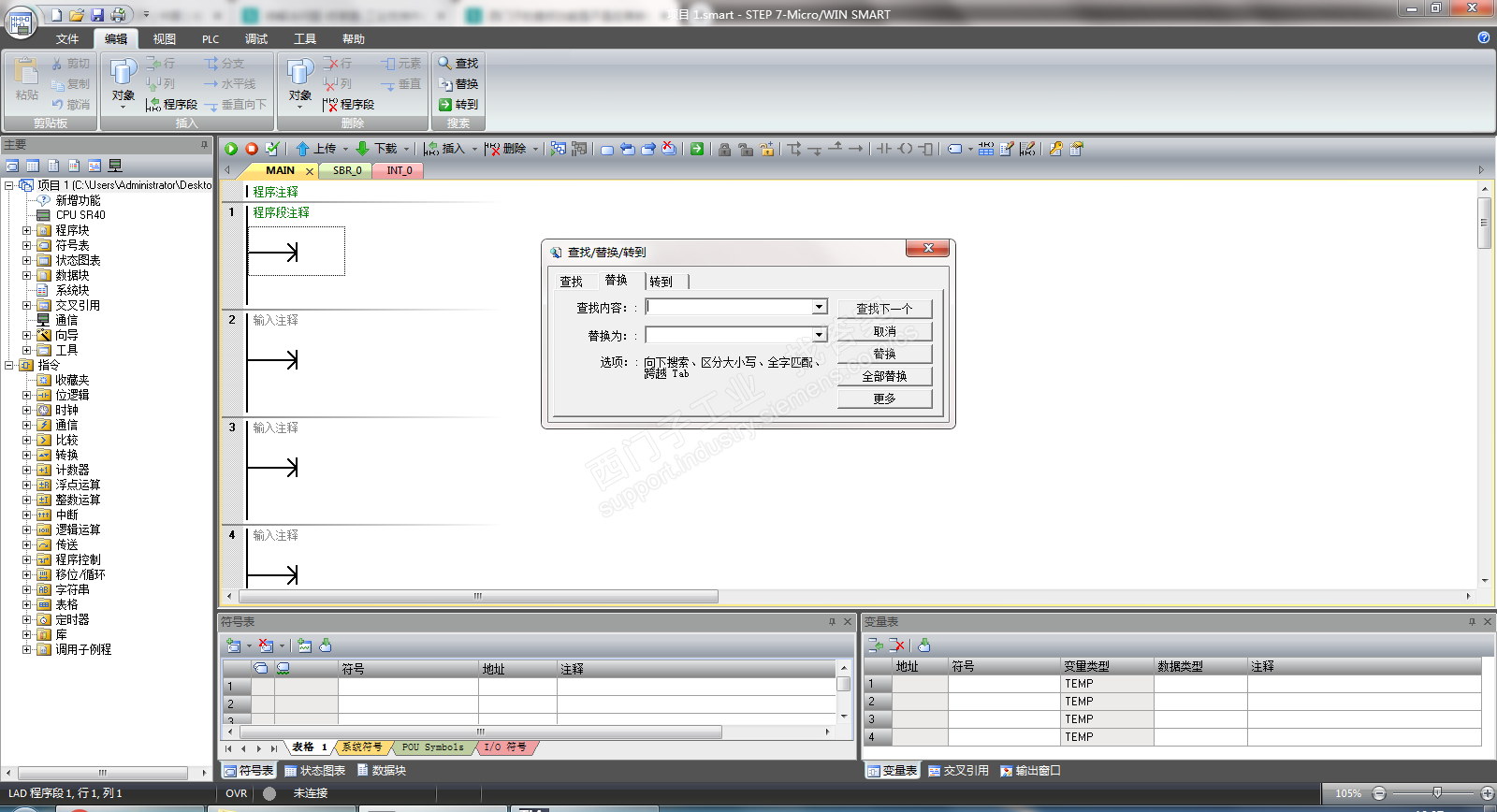Click the Open folder icon in quick access bar
1497x812 pixels.
(77, 14)
